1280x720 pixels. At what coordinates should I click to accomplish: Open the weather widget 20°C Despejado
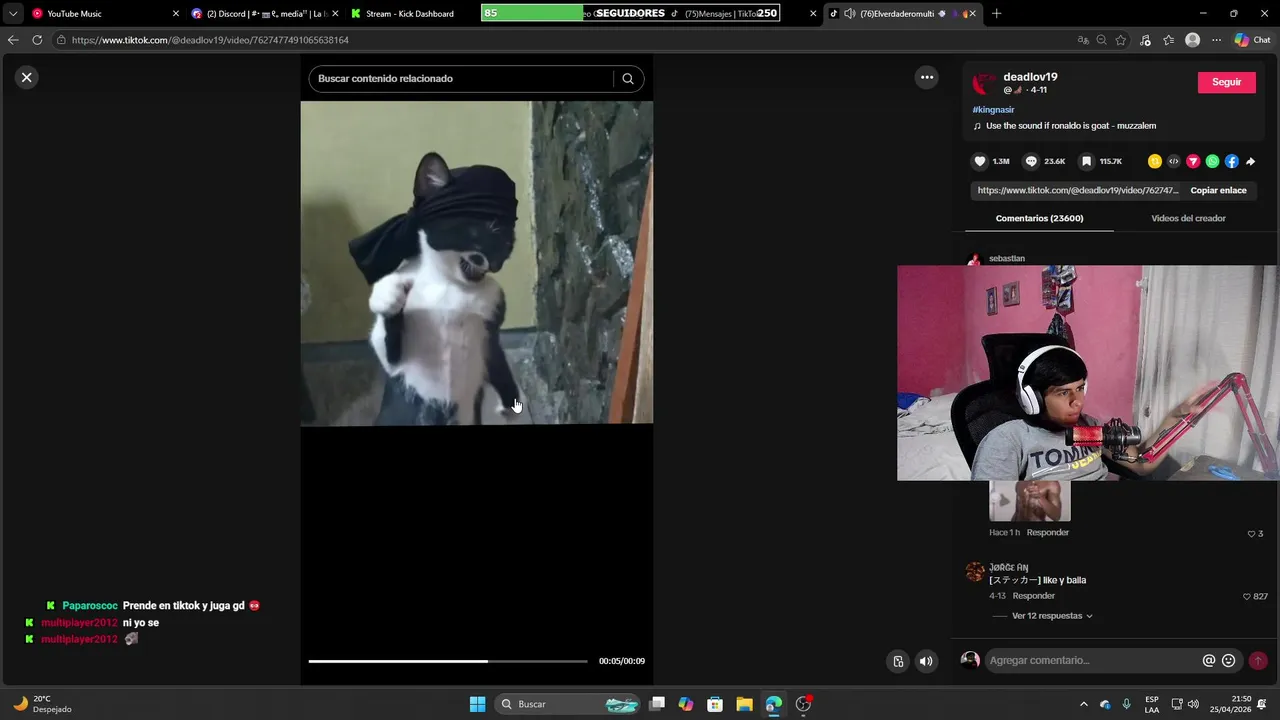(x=42, y=704)
